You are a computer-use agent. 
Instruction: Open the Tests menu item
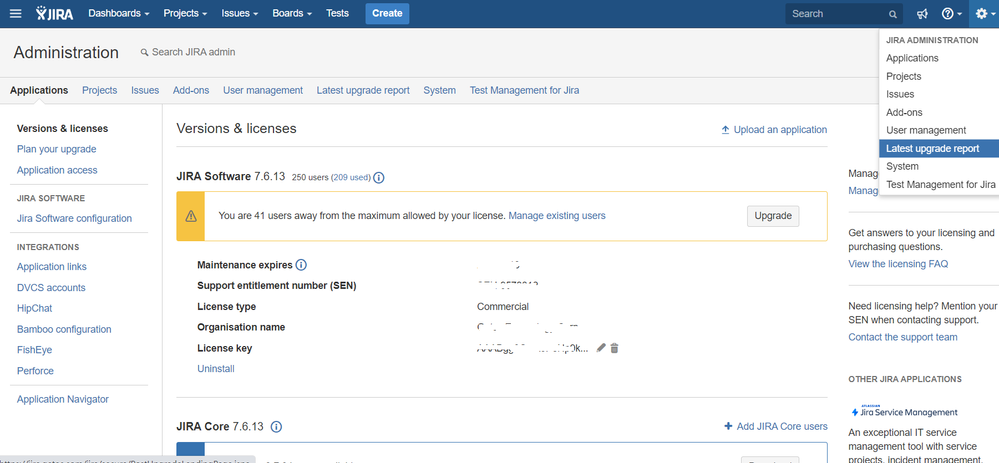(x=338, y=13)
